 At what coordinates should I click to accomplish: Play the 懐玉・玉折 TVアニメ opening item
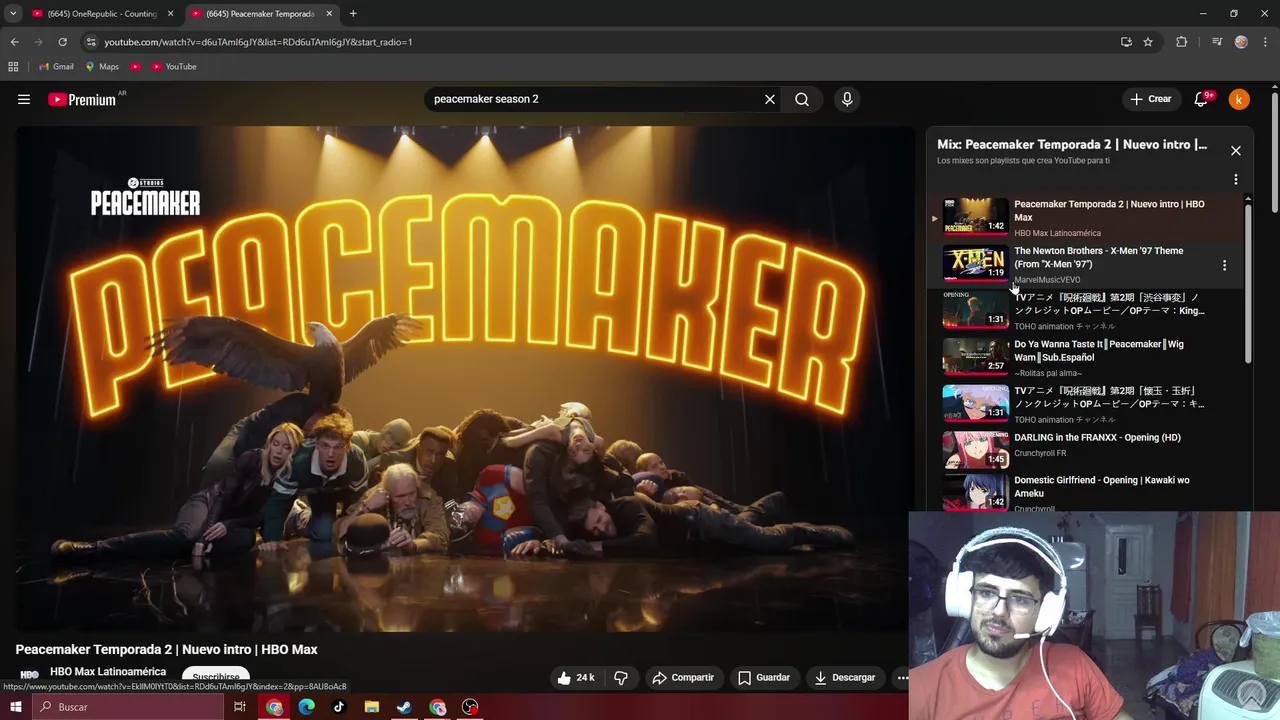pos(1085,404)
